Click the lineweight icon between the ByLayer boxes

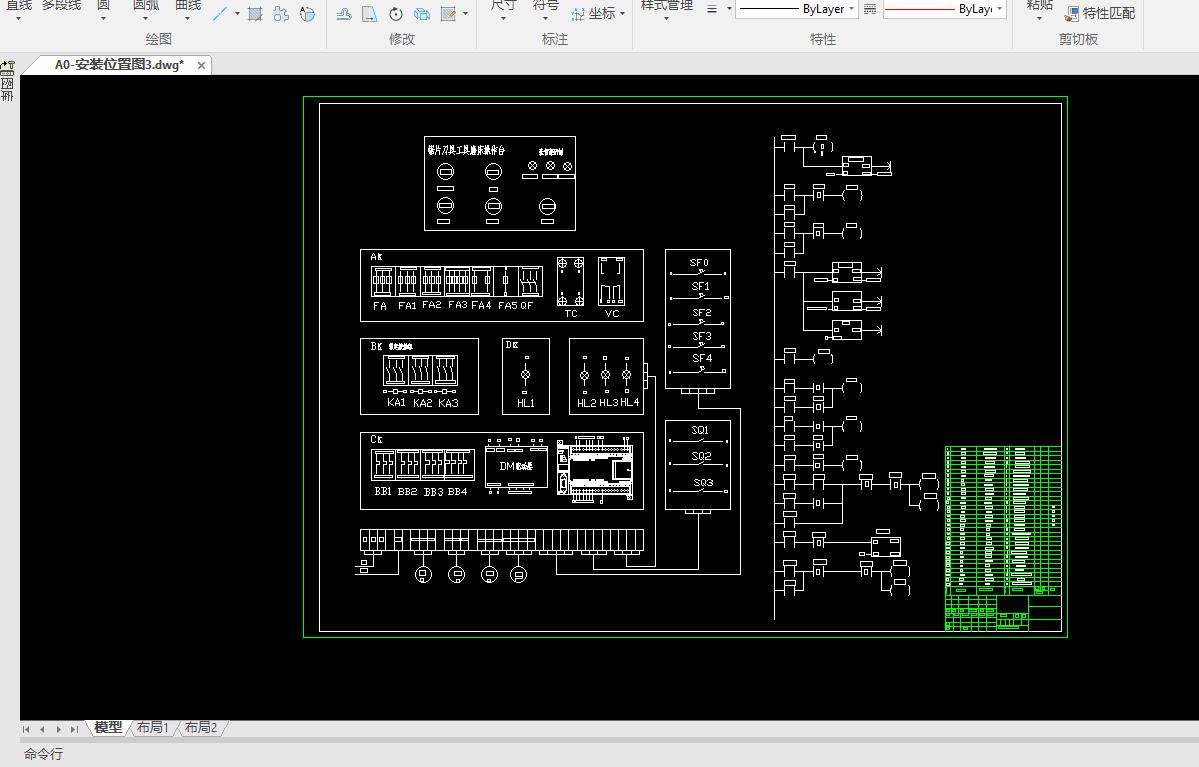coord(869,9)
